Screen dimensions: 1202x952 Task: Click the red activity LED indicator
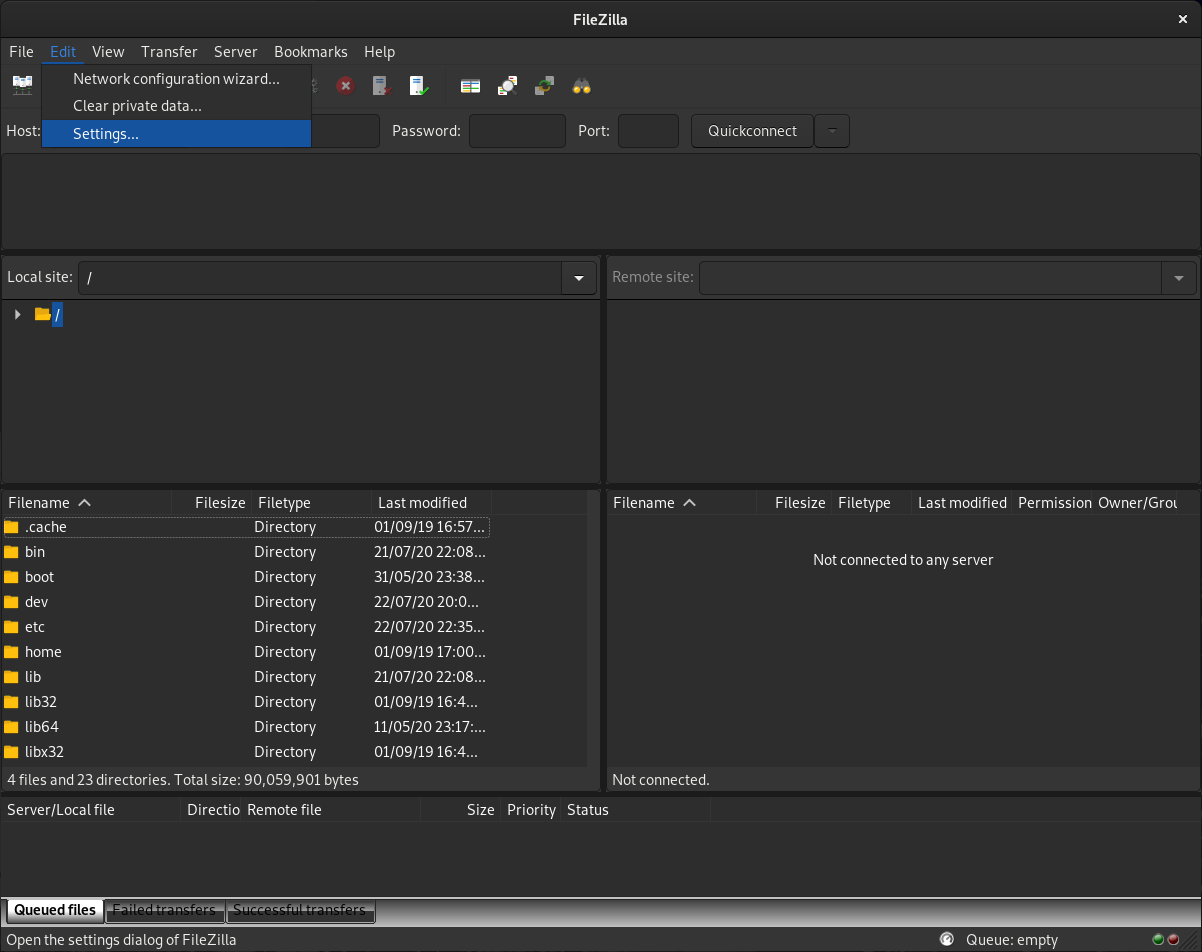[1173, 940]
